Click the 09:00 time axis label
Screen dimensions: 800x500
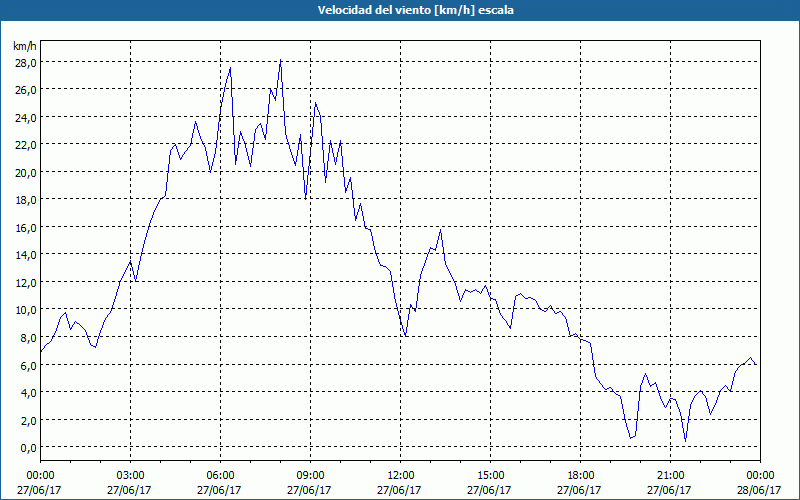[x=310, y=476]
